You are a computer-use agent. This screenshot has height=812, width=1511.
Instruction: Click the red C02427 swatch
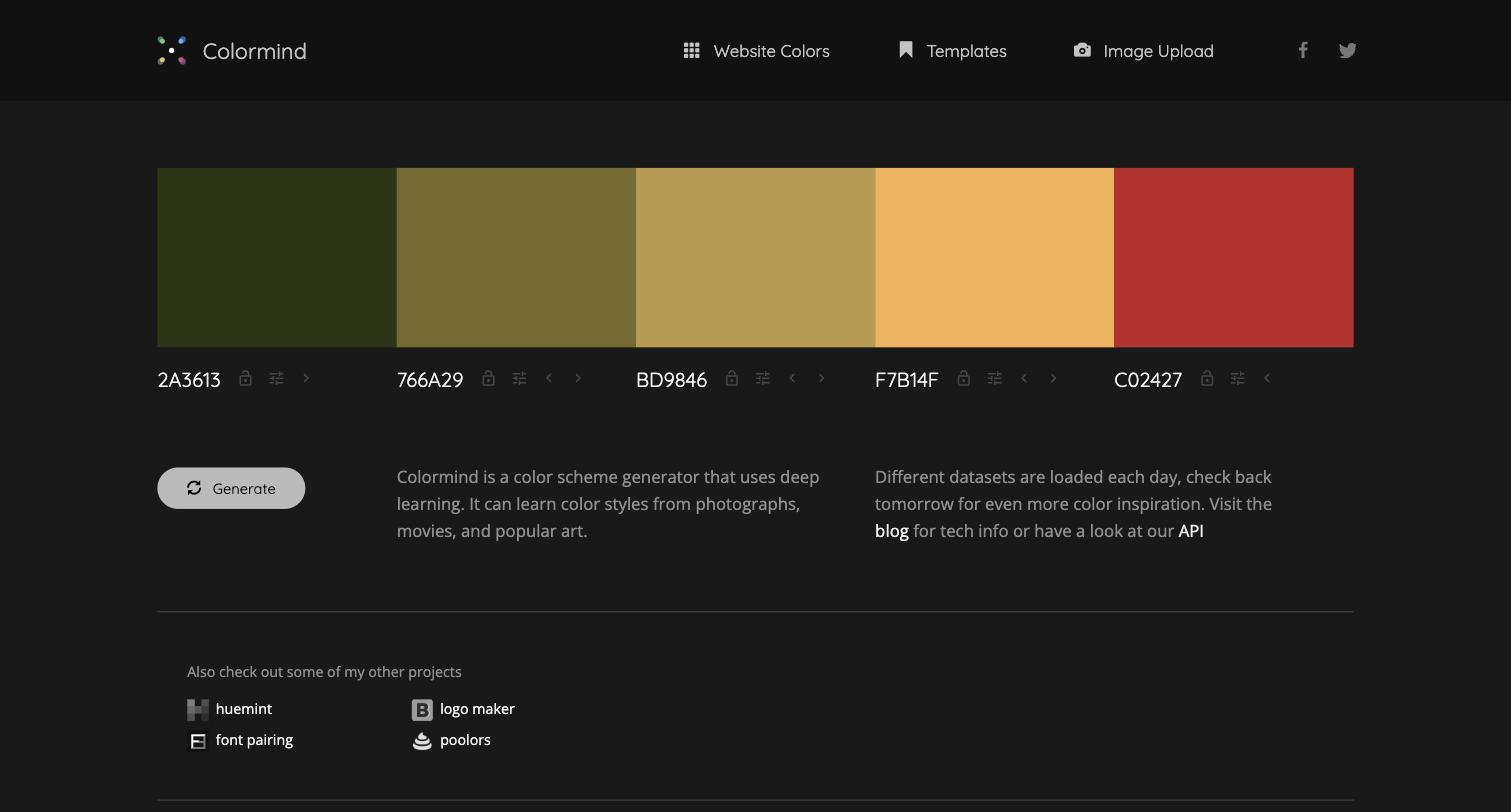(1234, 258)
